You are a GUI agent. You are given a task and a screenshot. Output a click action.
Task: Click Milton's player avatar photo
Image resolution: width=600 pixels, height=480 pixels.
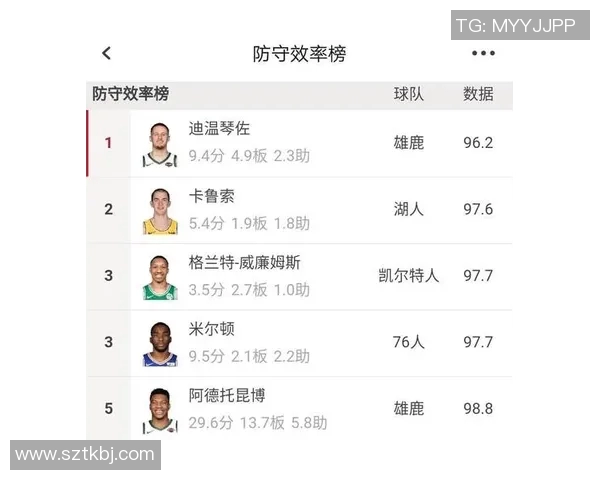coord(159,343)
